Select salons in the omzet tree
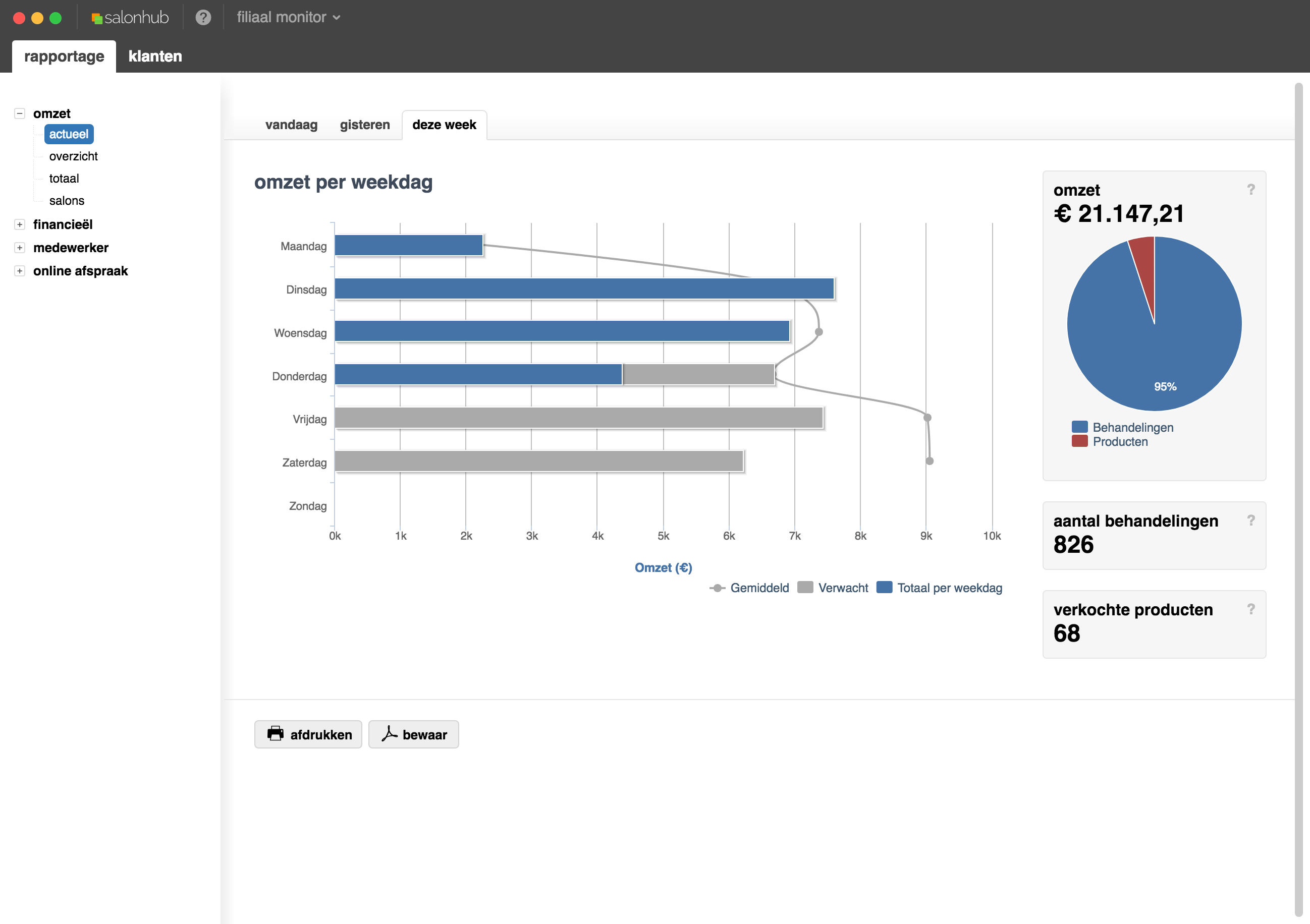 pyautogui.click(x=66, y=201)
